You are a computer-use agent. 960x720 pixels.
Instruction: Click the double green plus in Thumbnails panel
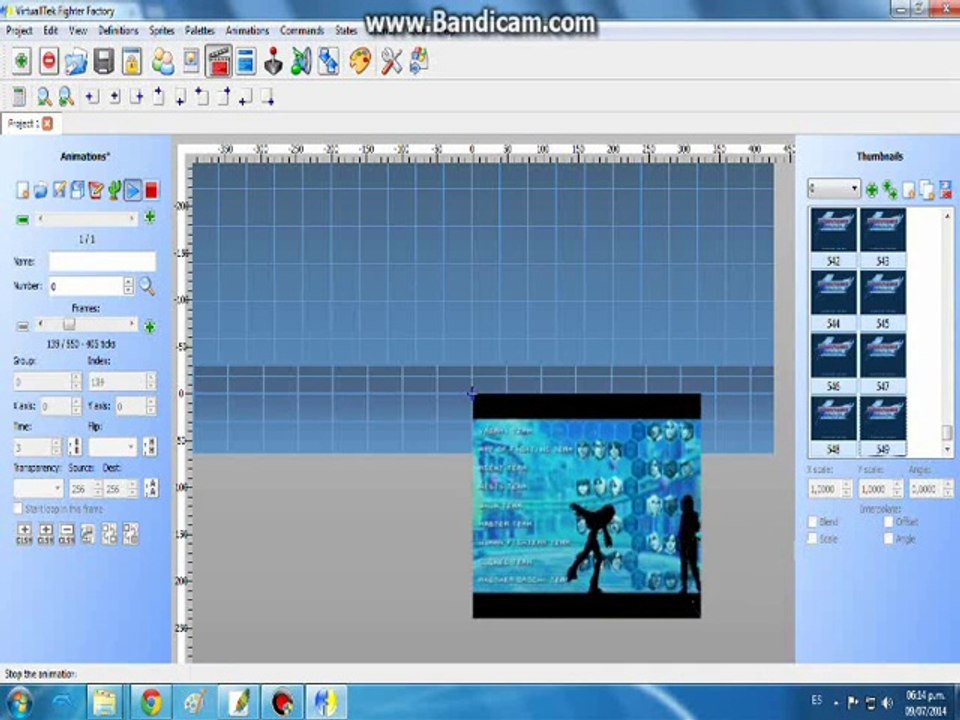click(x=890, y=190)
